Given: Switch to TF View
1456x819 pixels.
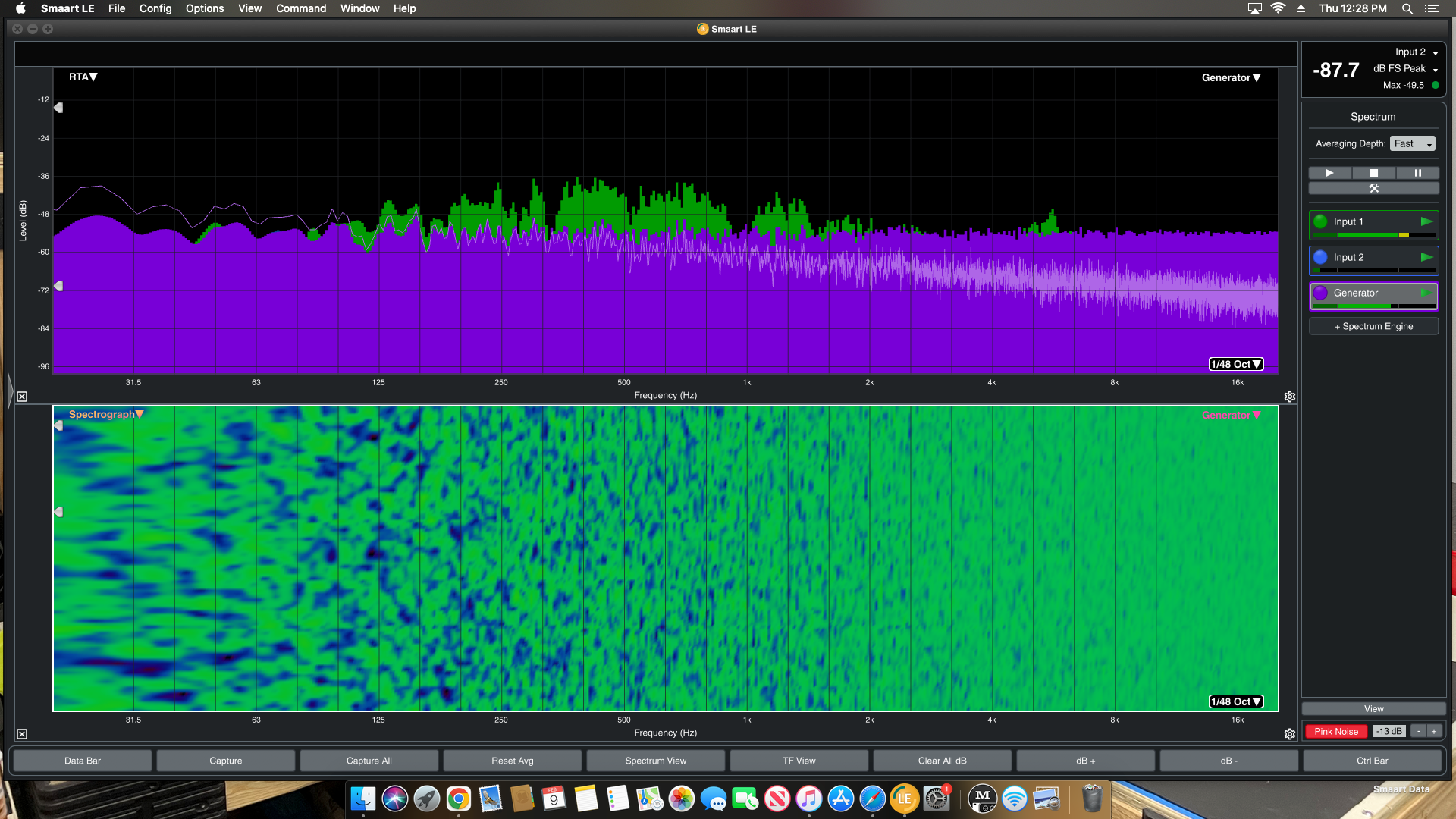Looking at the screenshot, I should pyautogui.click(x=799, y=761).
